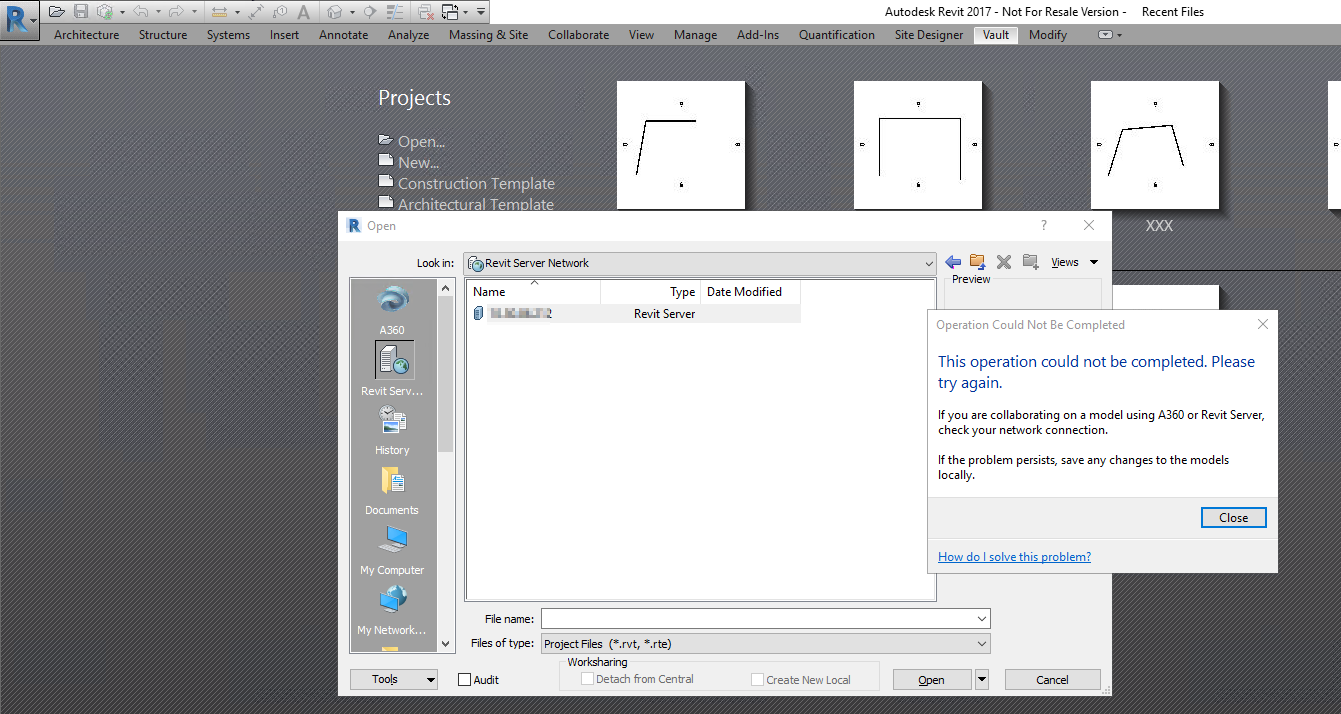Click the Undo arrow icon
This screenshot has width=1341, height=714.
pyautogui.click(x=141, y=12)
